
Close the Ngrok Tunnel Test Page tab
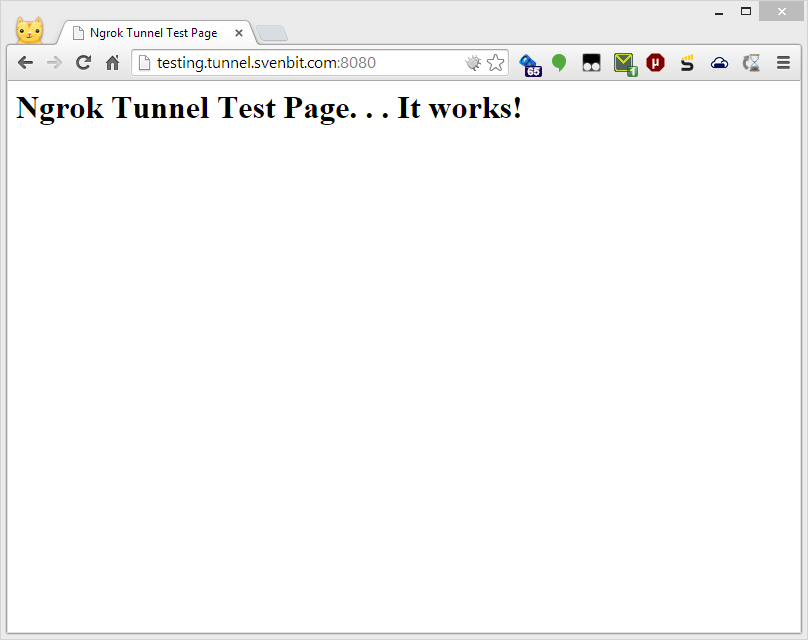(x=239, y=33)
